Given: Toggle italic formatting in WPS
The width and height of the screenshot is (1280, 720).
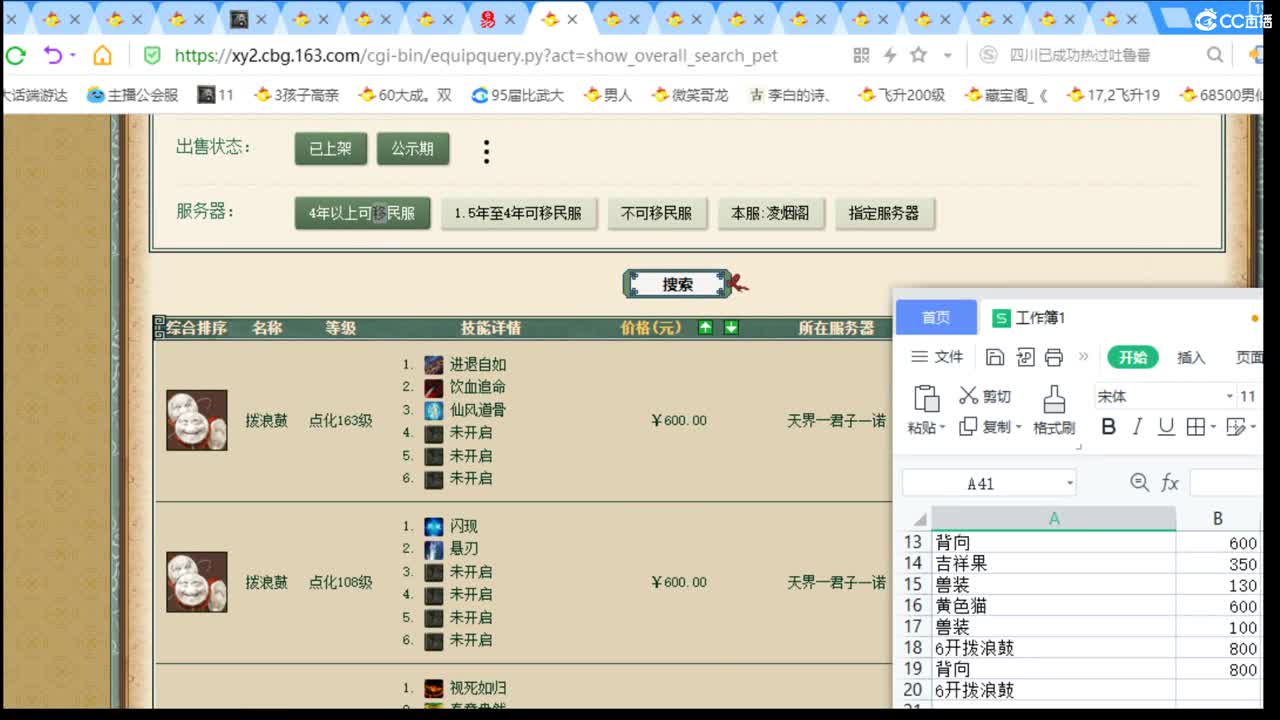Looking at the screenshot, I should click(x=1137, y=427).
